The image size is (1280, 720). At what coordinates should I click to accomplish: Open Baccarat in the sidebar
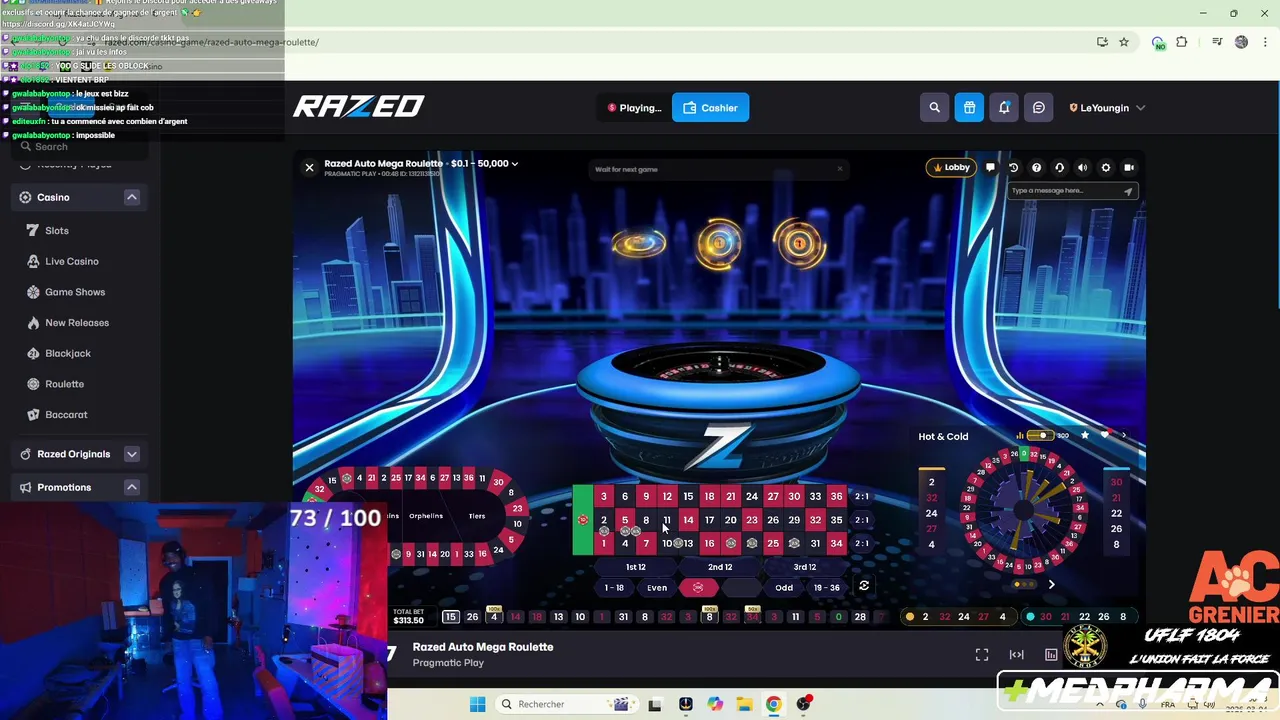66,414
